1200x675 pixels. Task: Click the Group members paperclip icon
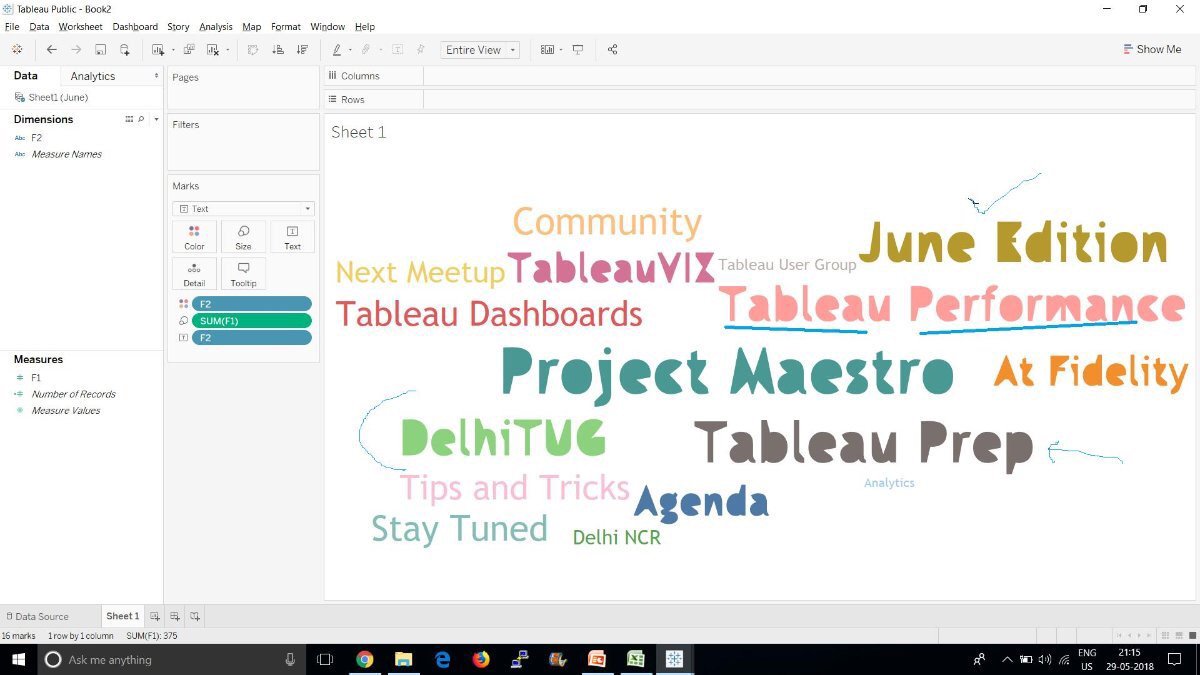click(366, 49)
